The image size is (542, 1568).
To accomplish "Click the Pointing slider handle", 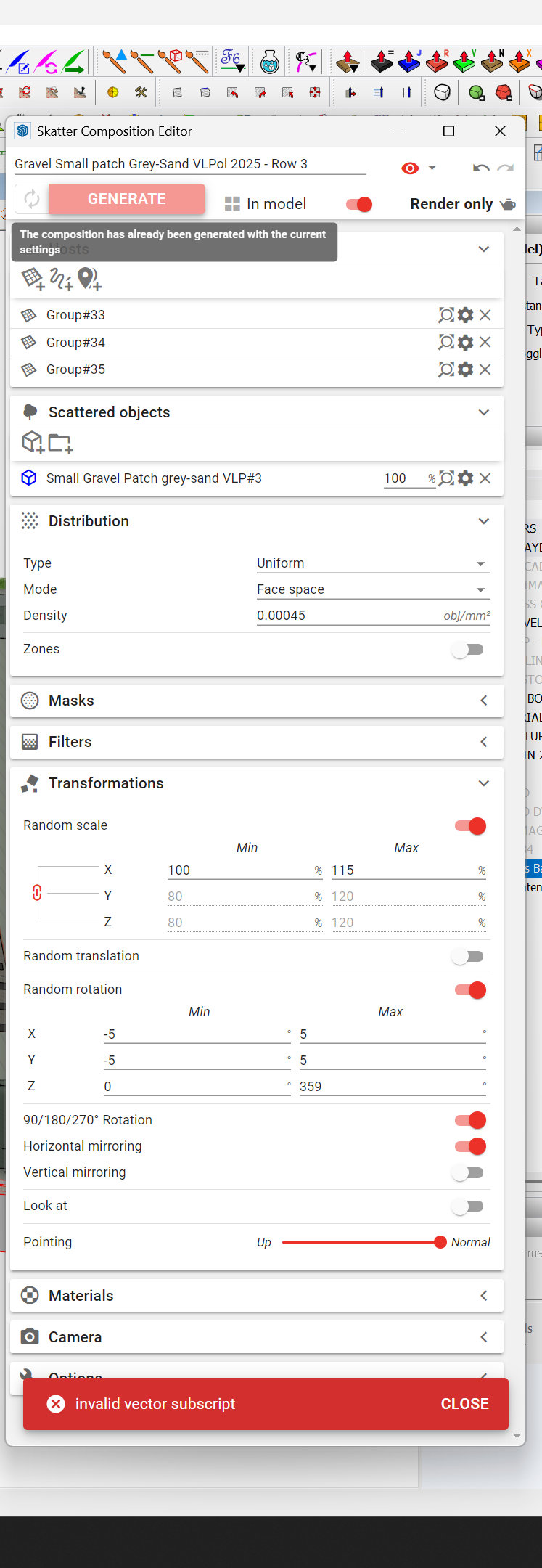I will (440, 1242).
